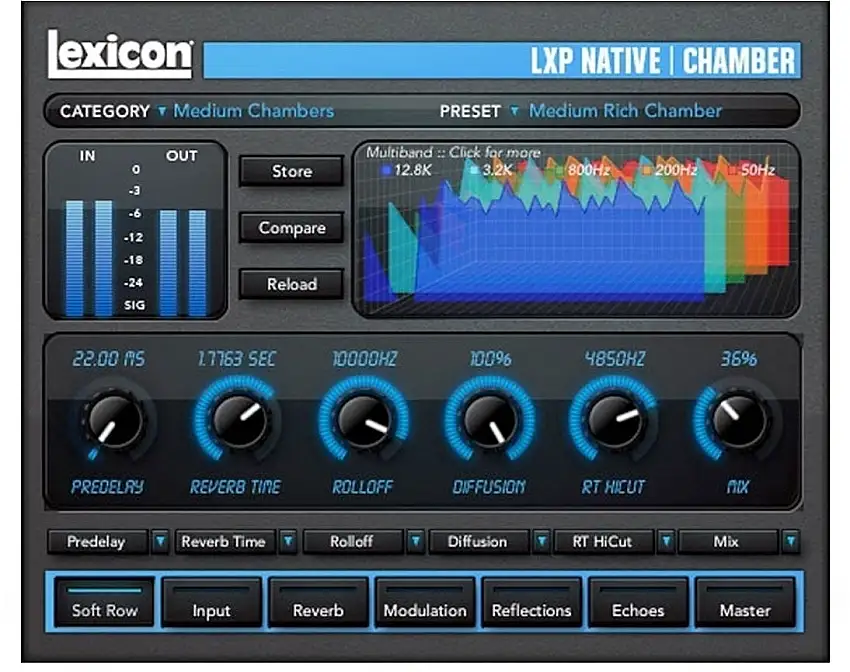The width and height of the screenshot is (850, 672).
Task: Click the Mix knob
Action: [x=739, y=419]
